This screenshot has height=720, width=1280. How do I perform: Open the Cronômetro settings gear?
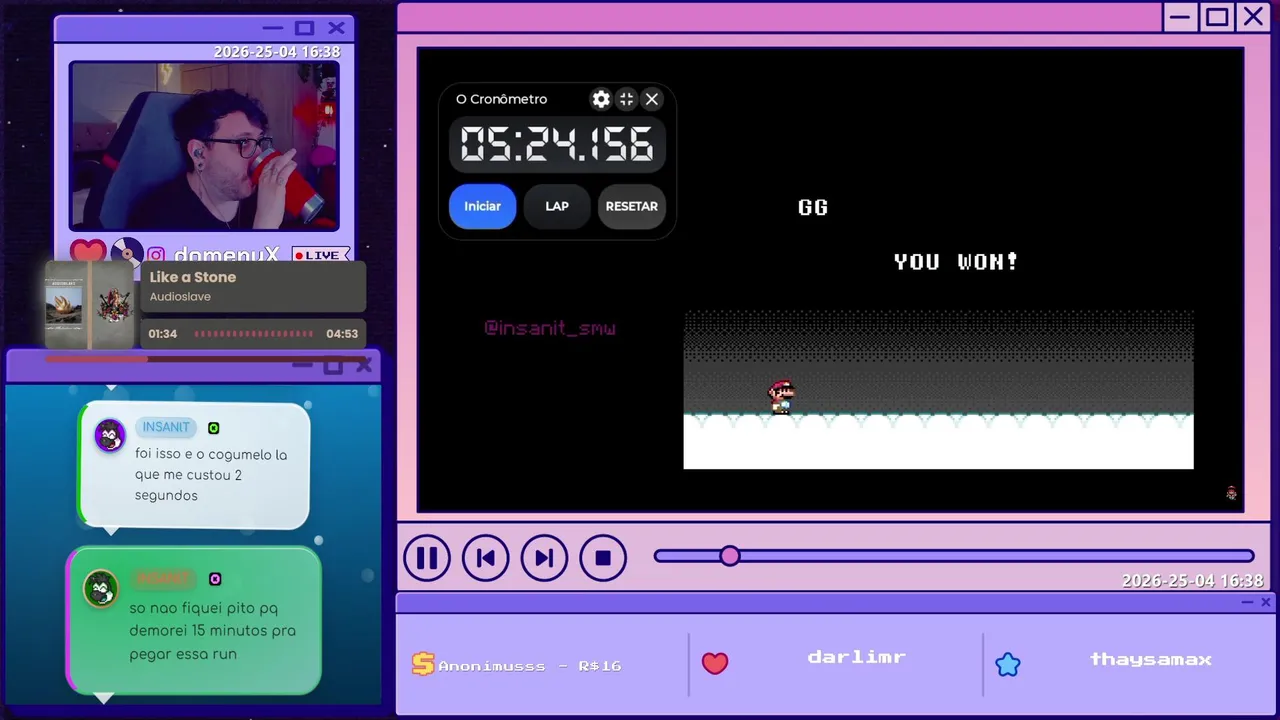pyautogui.click(x=601, y=99)
